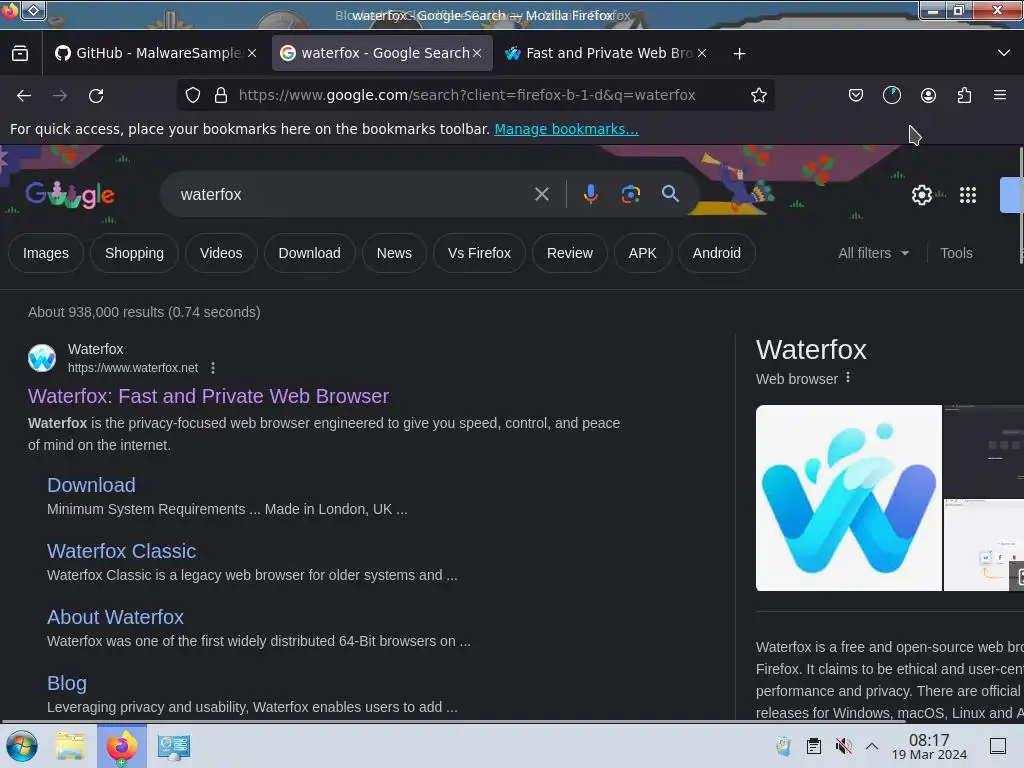Filter results by News

point(394,253)
